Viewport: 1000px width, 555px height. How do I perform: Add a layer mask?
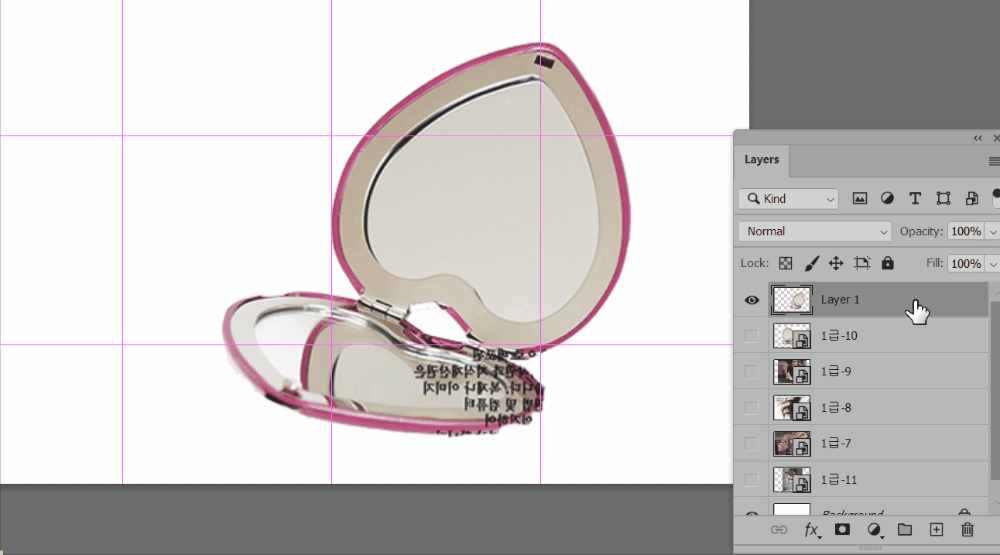(x=842, y=529)
